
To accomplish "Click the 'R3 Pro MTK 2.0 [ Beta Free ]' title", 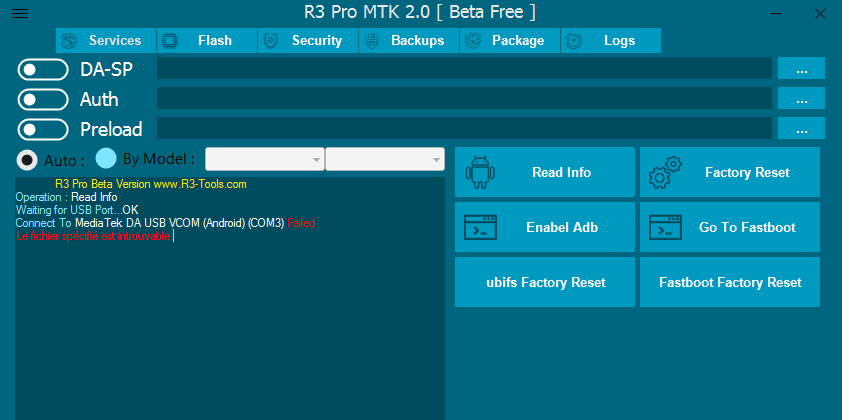I will click(420, 12).
